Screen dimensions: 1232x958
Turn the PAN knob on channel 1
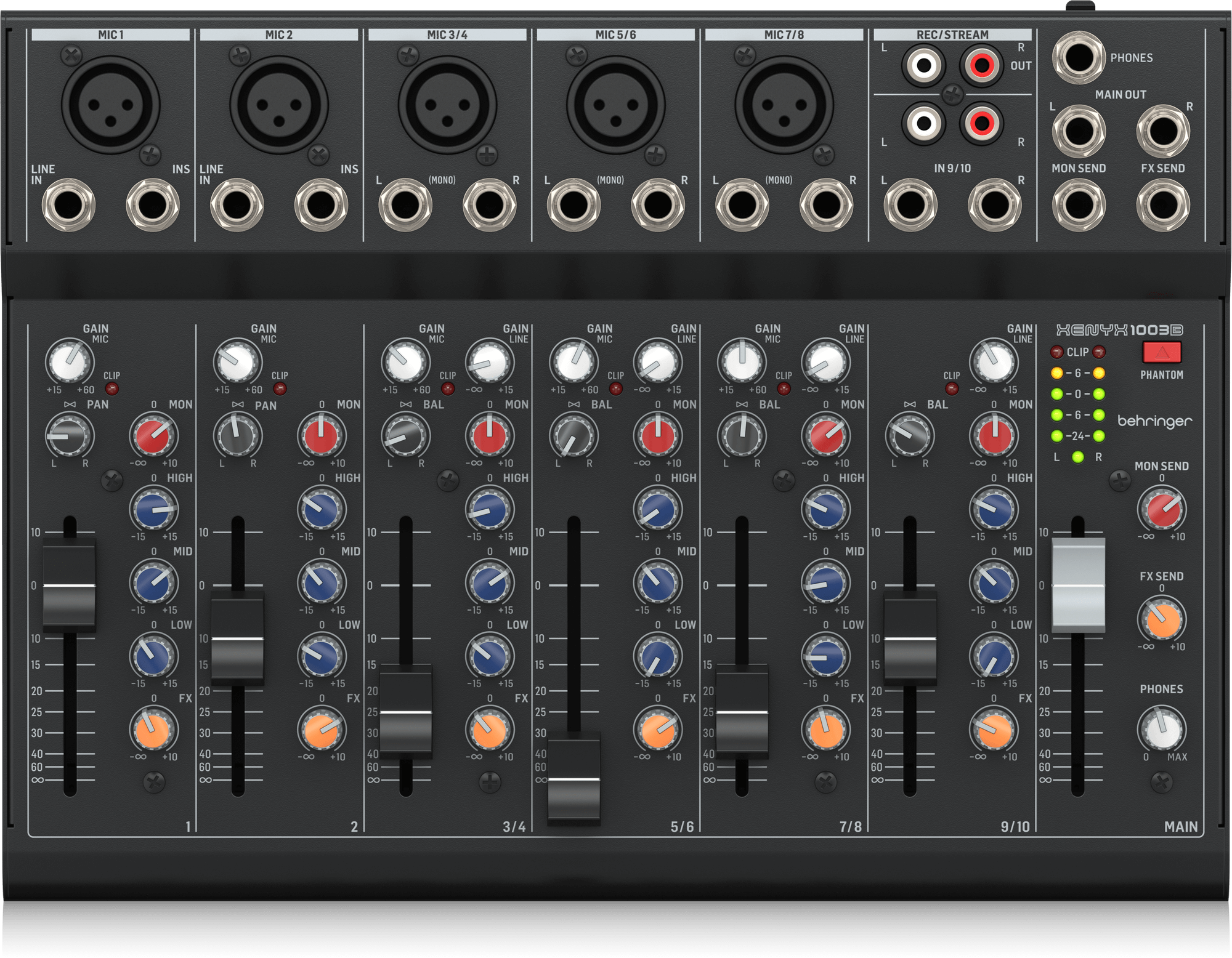(70, 437)
